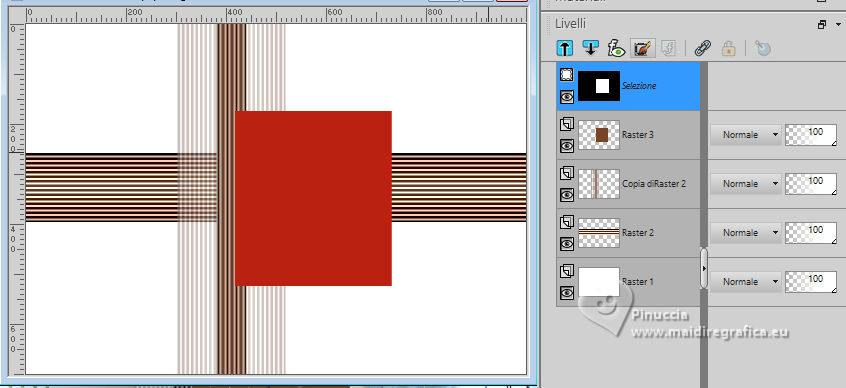Click the layer styles icon in Livelli toolbar

(x=668, y=49)
